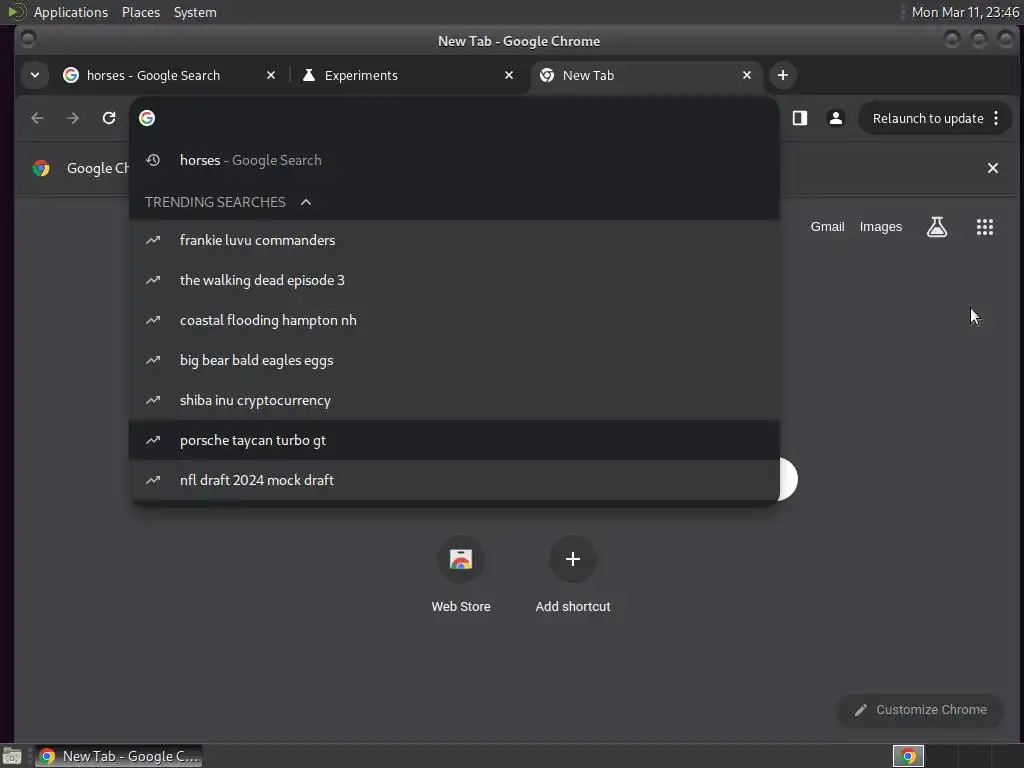The image size is (1024, 768).
Task: Click Add shortcut button
Action: [x=573, y=575]
